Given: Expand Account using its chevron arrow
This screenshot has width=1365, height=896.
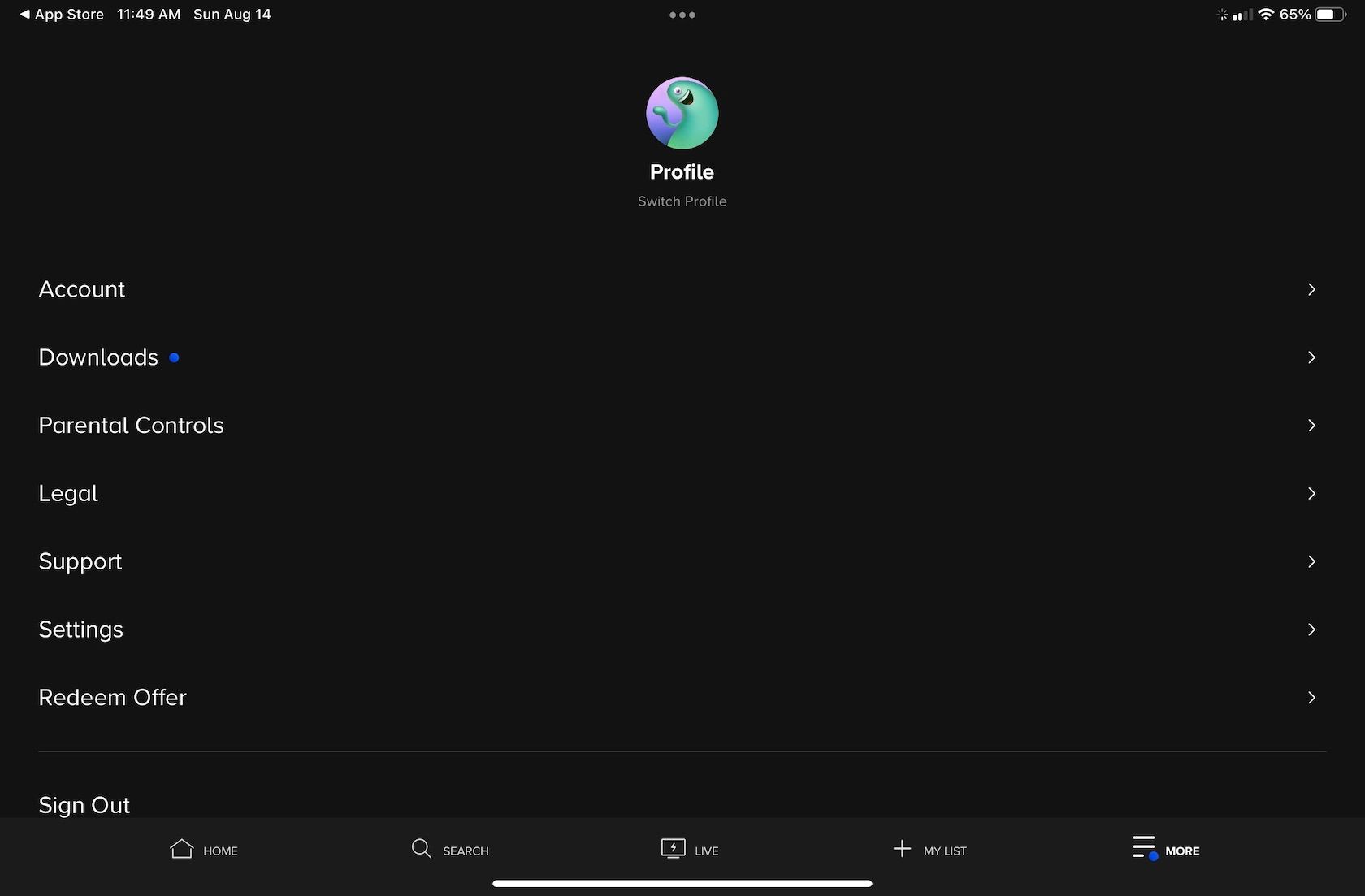Looking at the screenshot, I should 1311,289.
